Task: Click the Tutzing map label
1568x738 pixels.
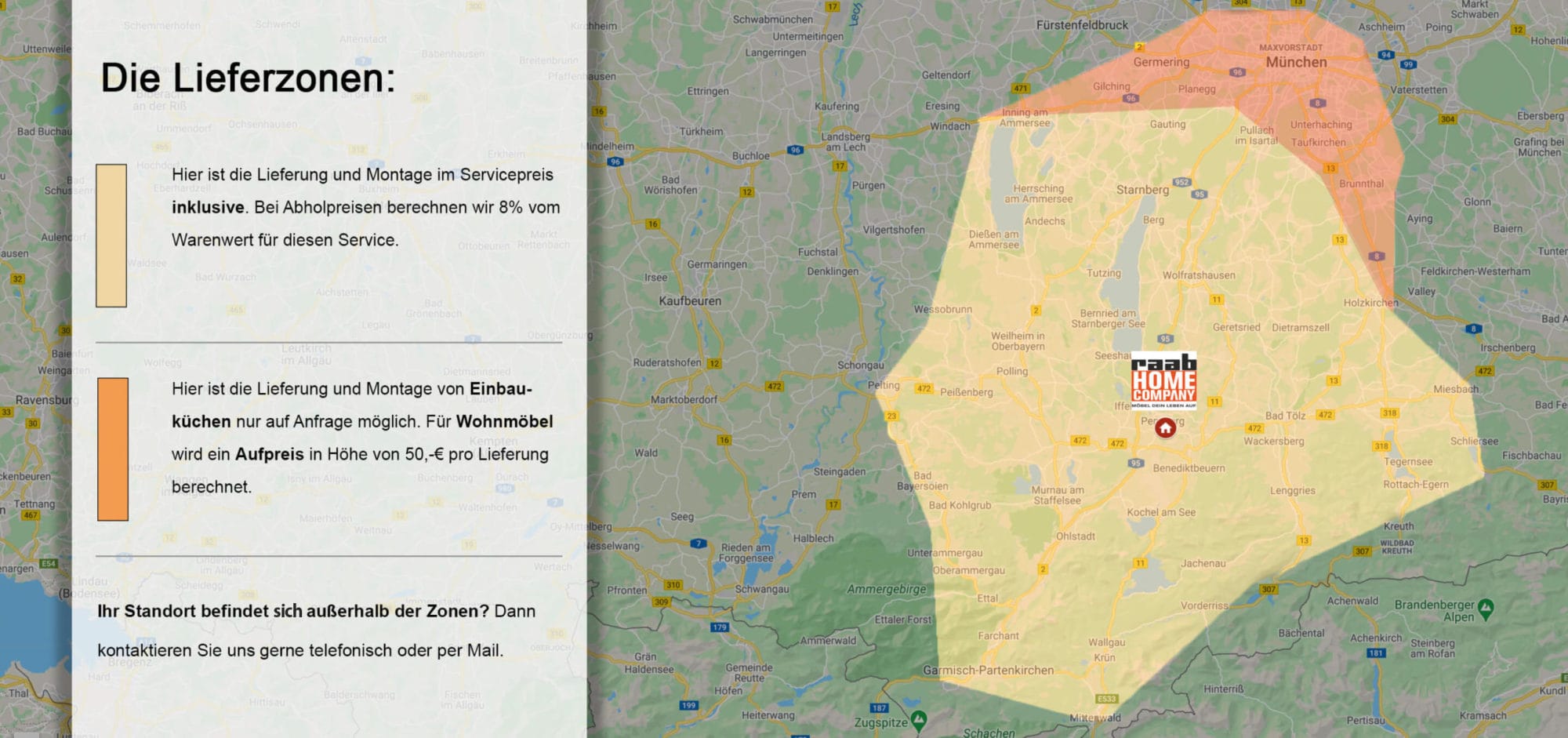Action: coord(1104,273)
